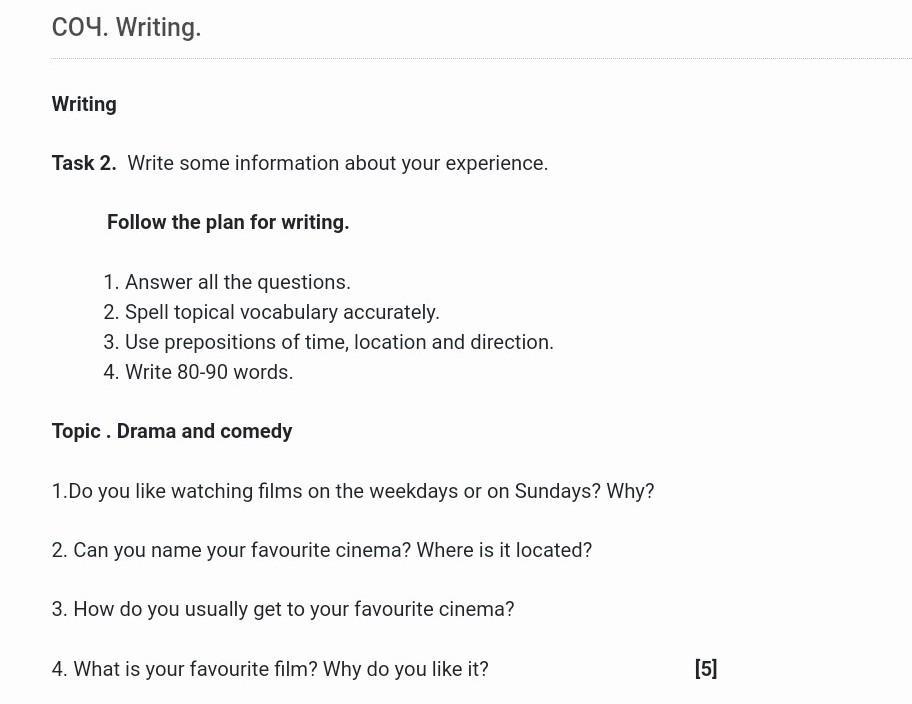This screenshot has width=912, height=704.
Task: Click 'Write some information about your experience' text
Action: pyautogui.click(x=337, y=163)
